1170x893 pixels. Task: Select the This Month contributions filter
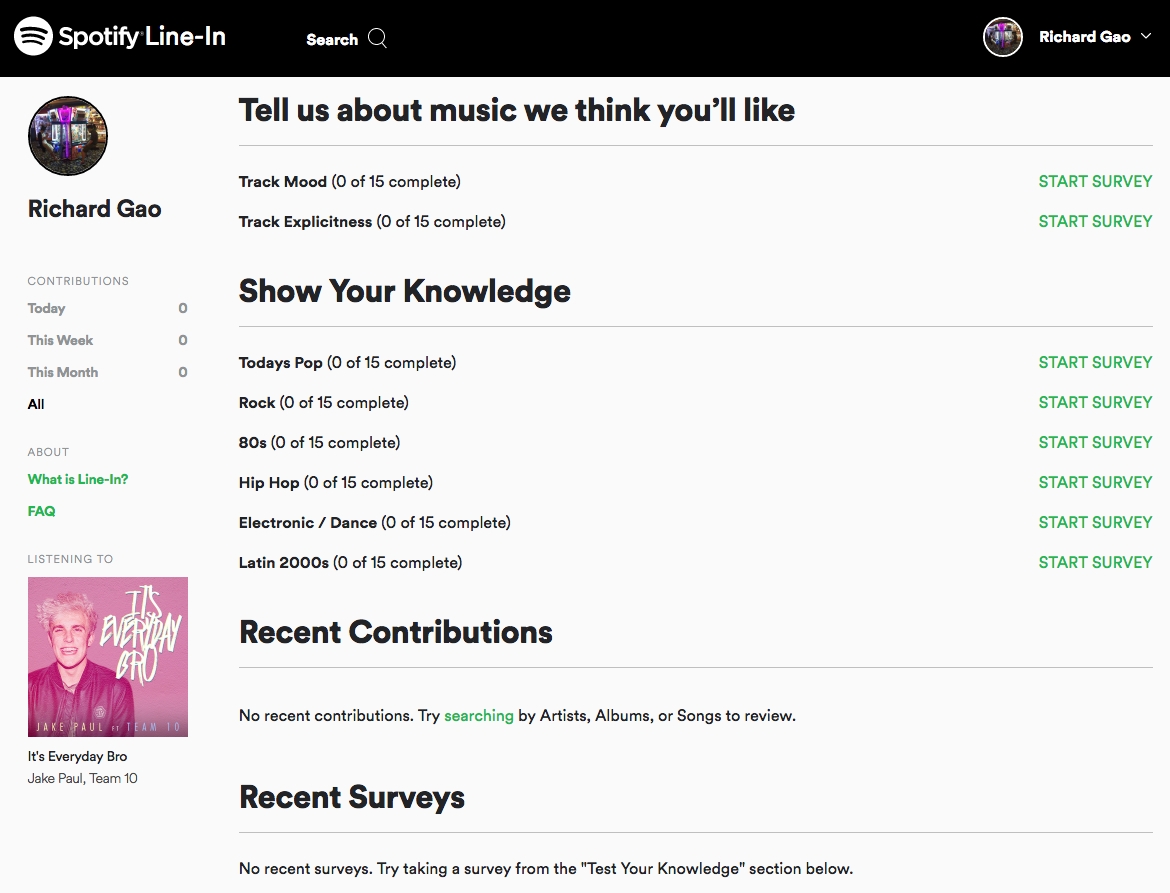pos(63,372)
